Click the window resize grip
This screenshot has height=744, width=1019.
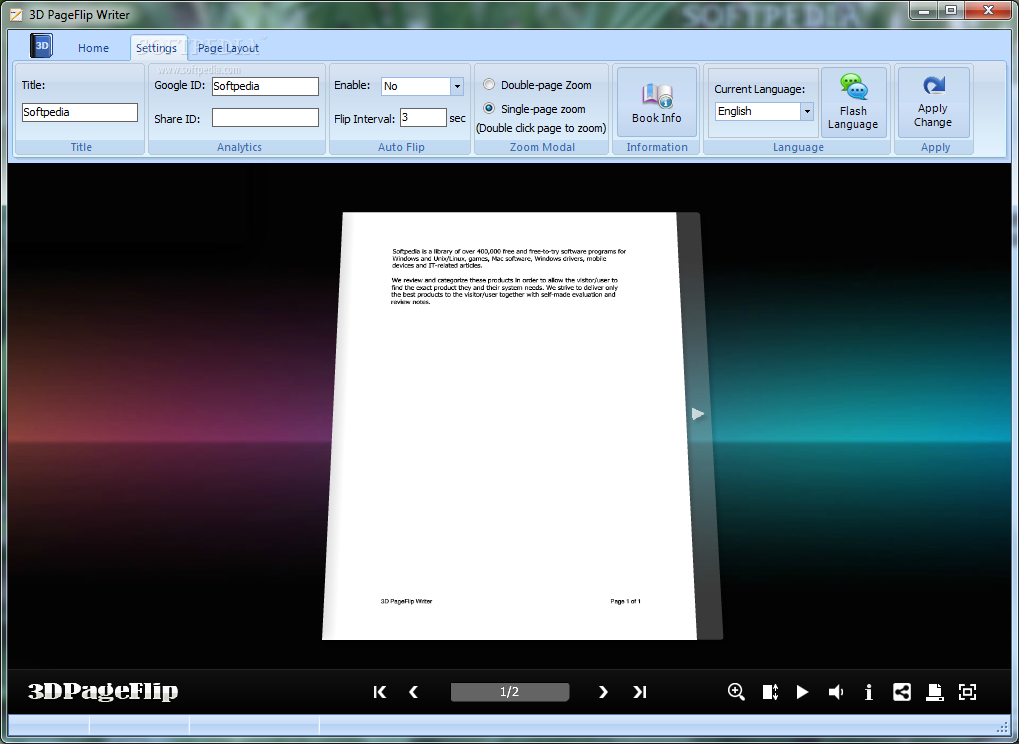[1001, 727]
